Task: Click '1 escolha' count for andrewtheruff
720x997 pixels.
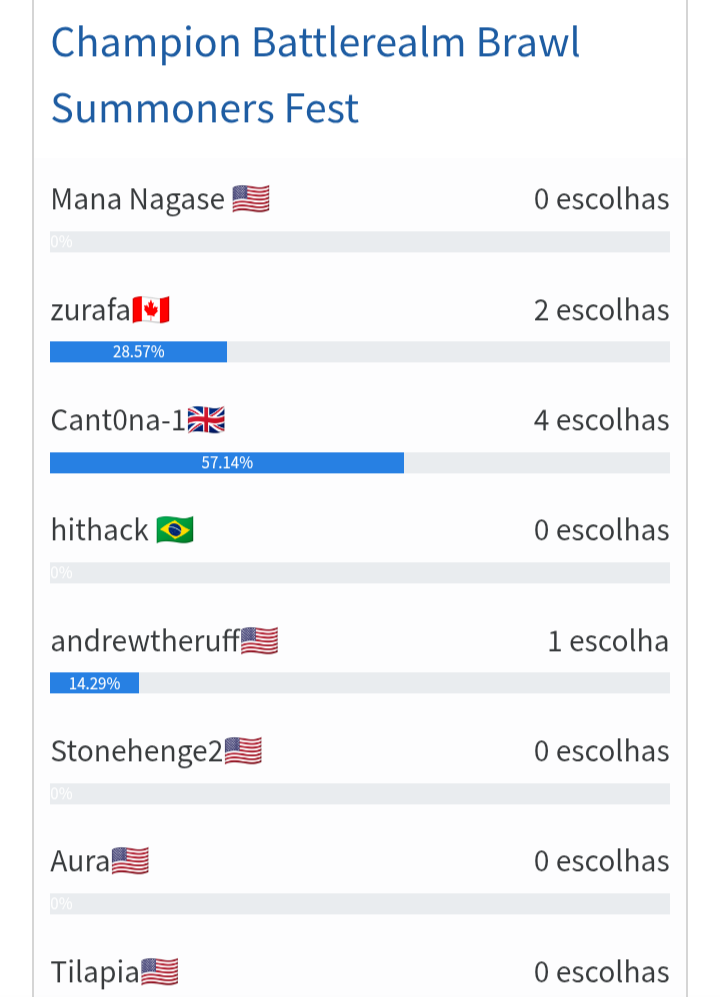Action: pos(609,641)
